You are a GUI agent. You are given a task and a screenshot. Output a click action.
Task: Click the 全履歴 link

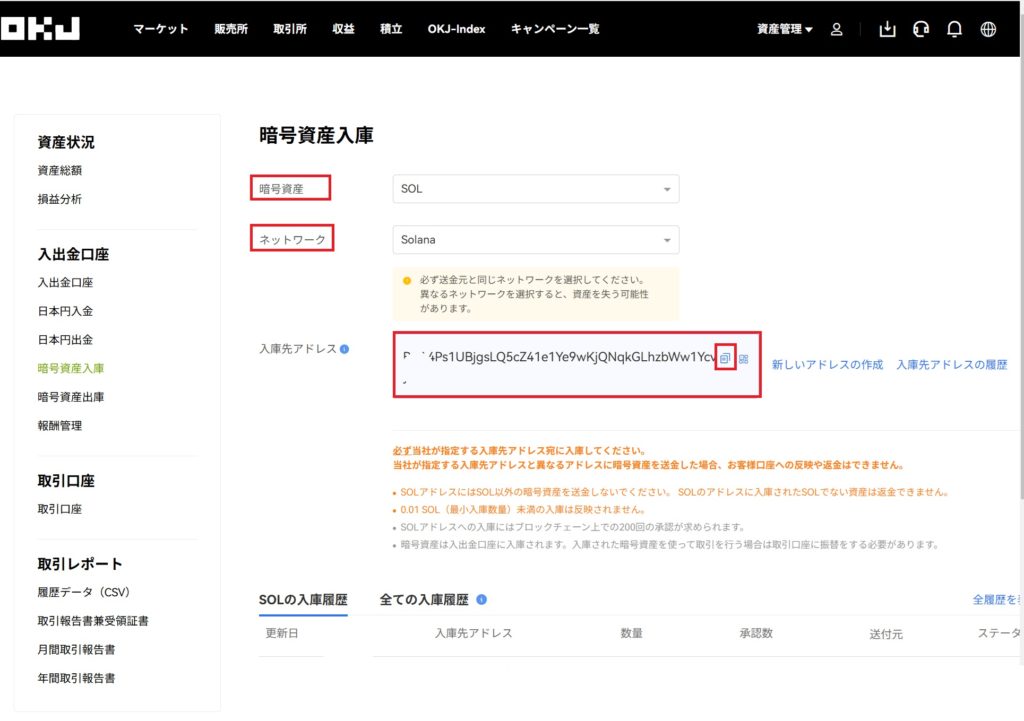pyautogui.click(x=998, y=600)
